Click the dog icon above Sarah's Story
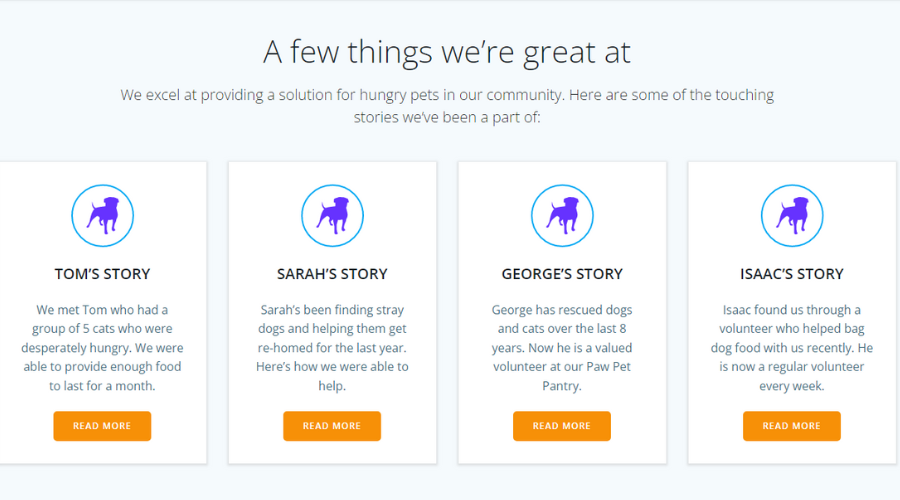Image resolution: width=900 pixels, height=500 pixels. 332,216
